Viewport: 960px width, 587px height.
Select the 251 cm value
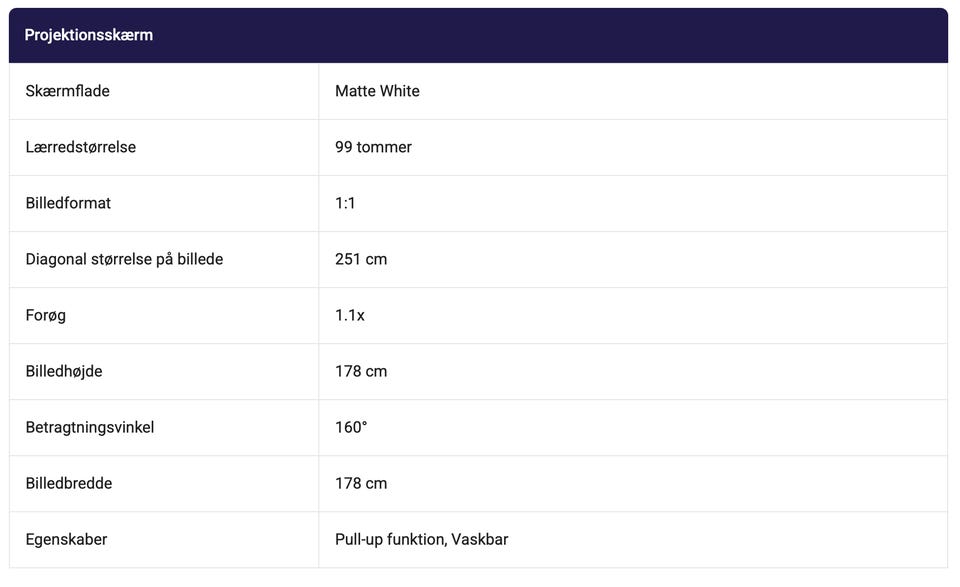click(x=361, y=259)
